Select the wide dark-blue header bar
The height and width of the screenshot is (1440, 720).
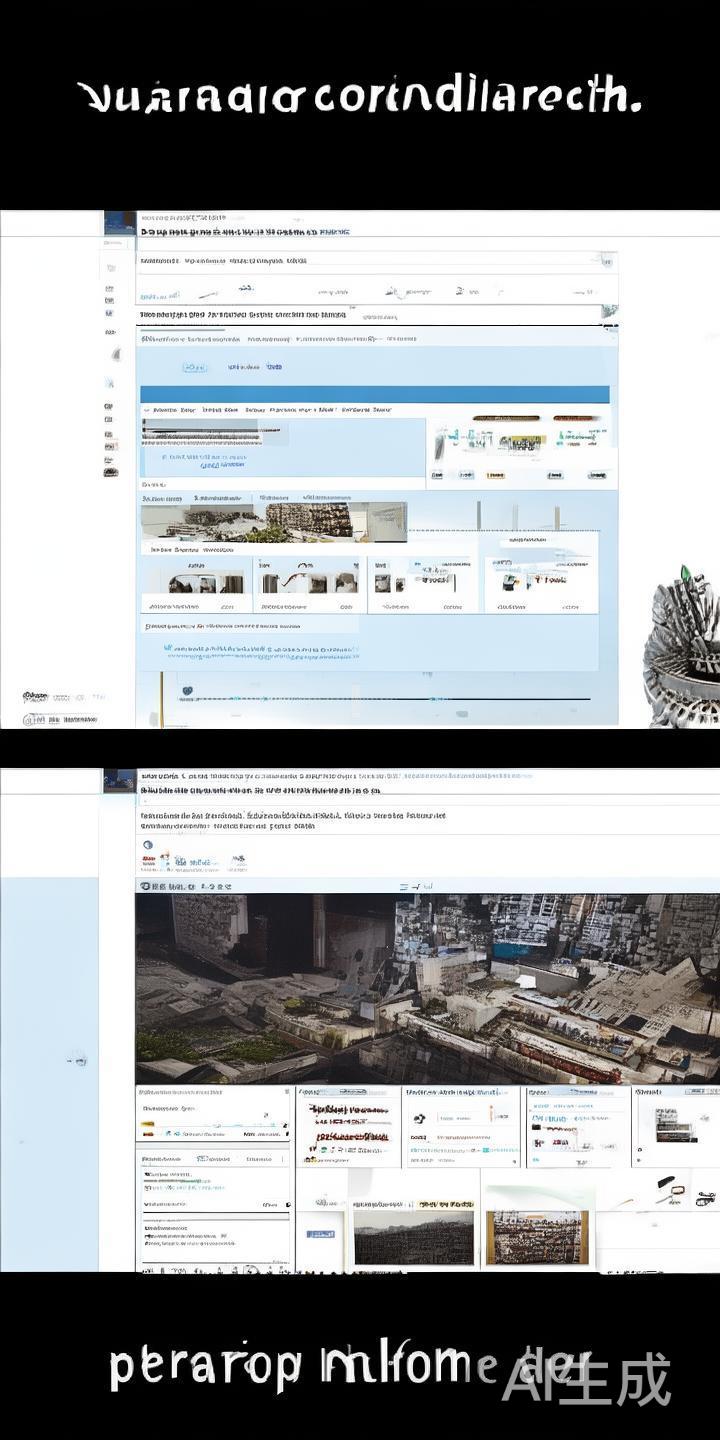[374, 394]
